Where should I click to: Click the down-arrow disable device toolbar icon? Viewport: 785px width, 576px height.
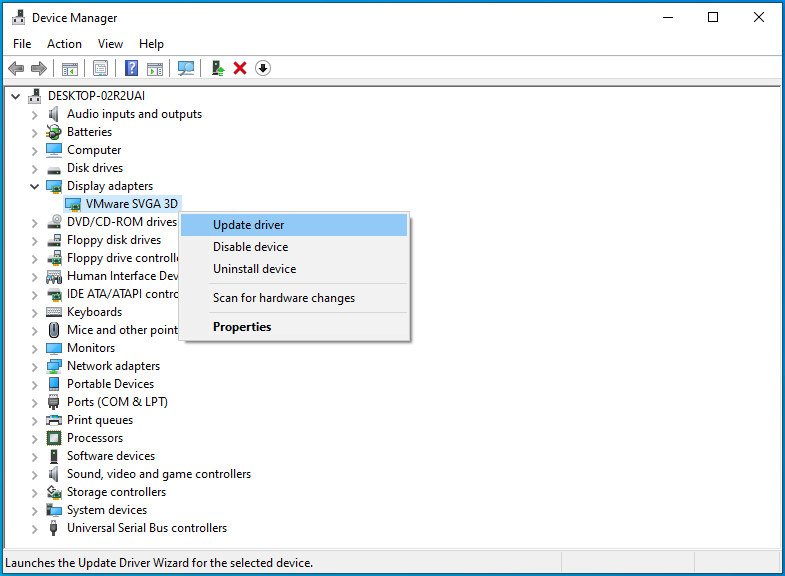coord(263,68)
